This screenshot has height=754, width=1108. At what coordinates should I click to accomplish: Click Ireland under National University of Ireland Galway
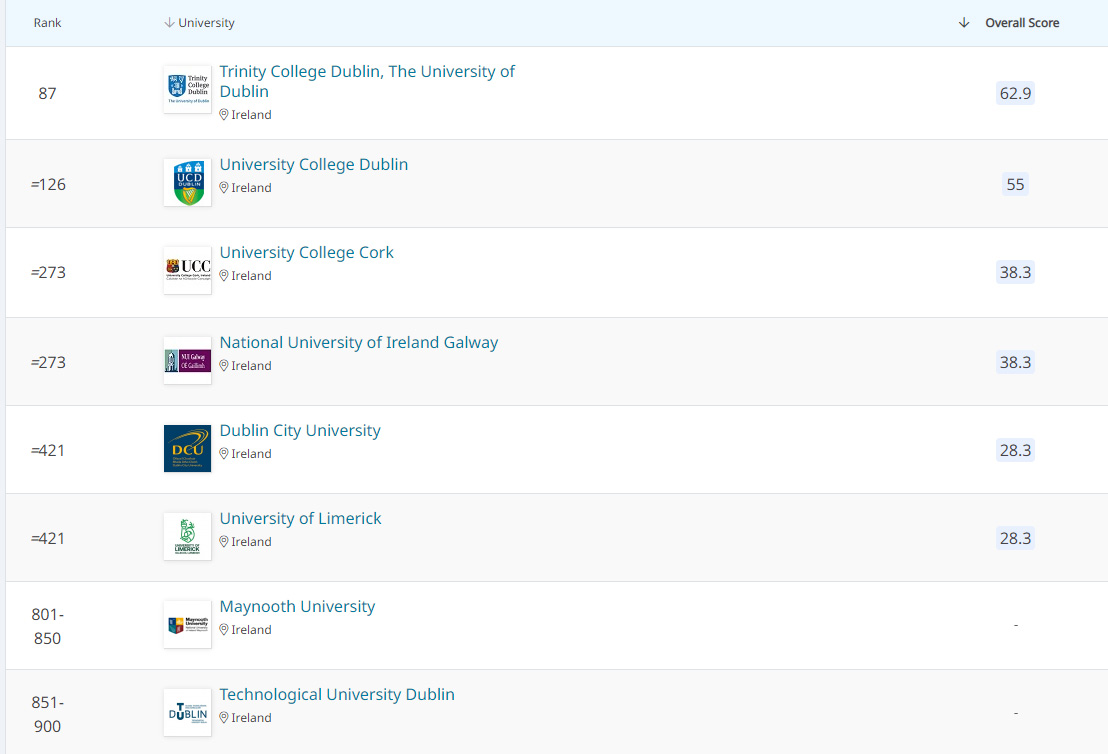click(252, 365)
